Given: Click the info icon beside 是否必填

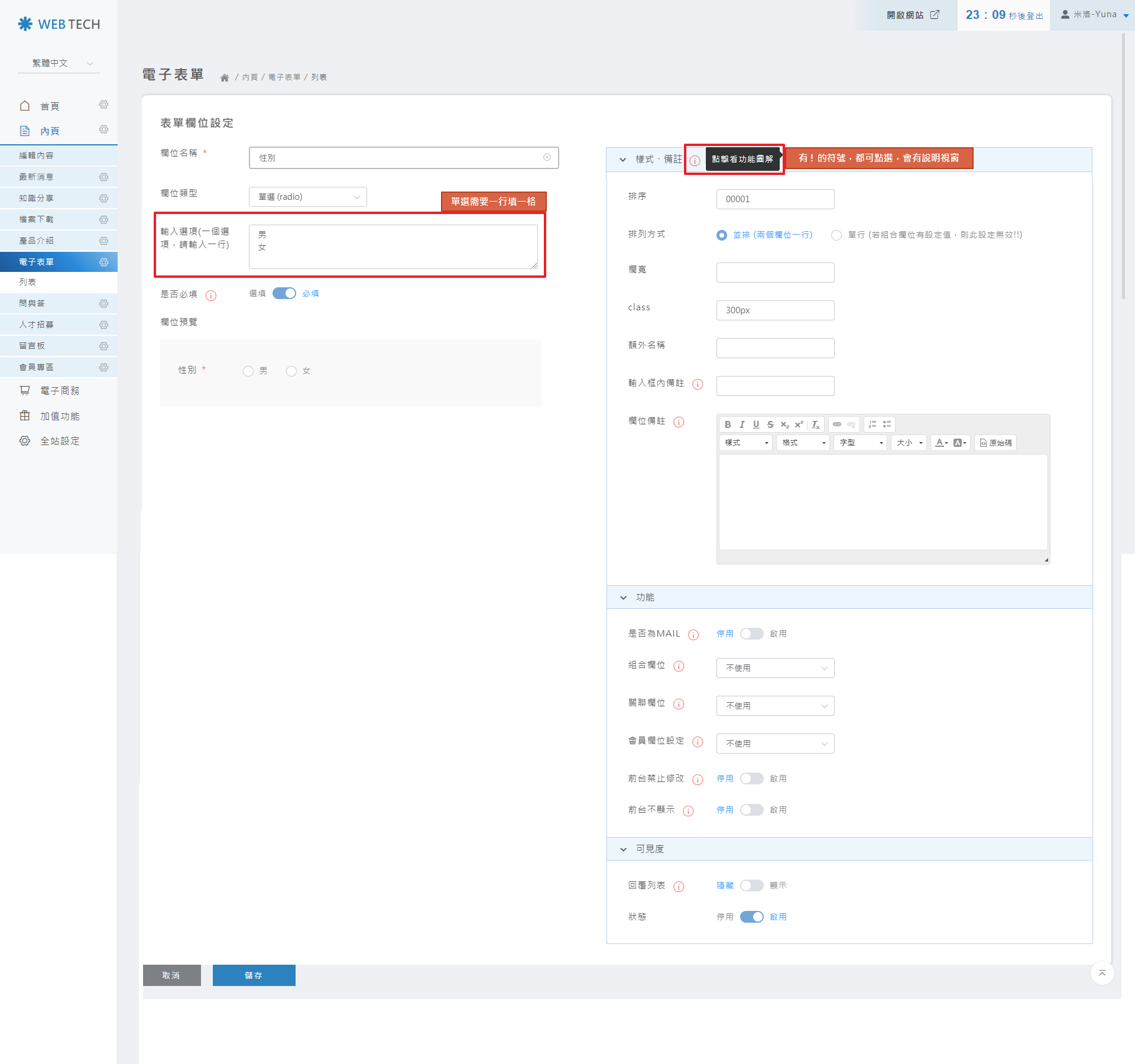Looking at the screenshot, I should [211, 296].
